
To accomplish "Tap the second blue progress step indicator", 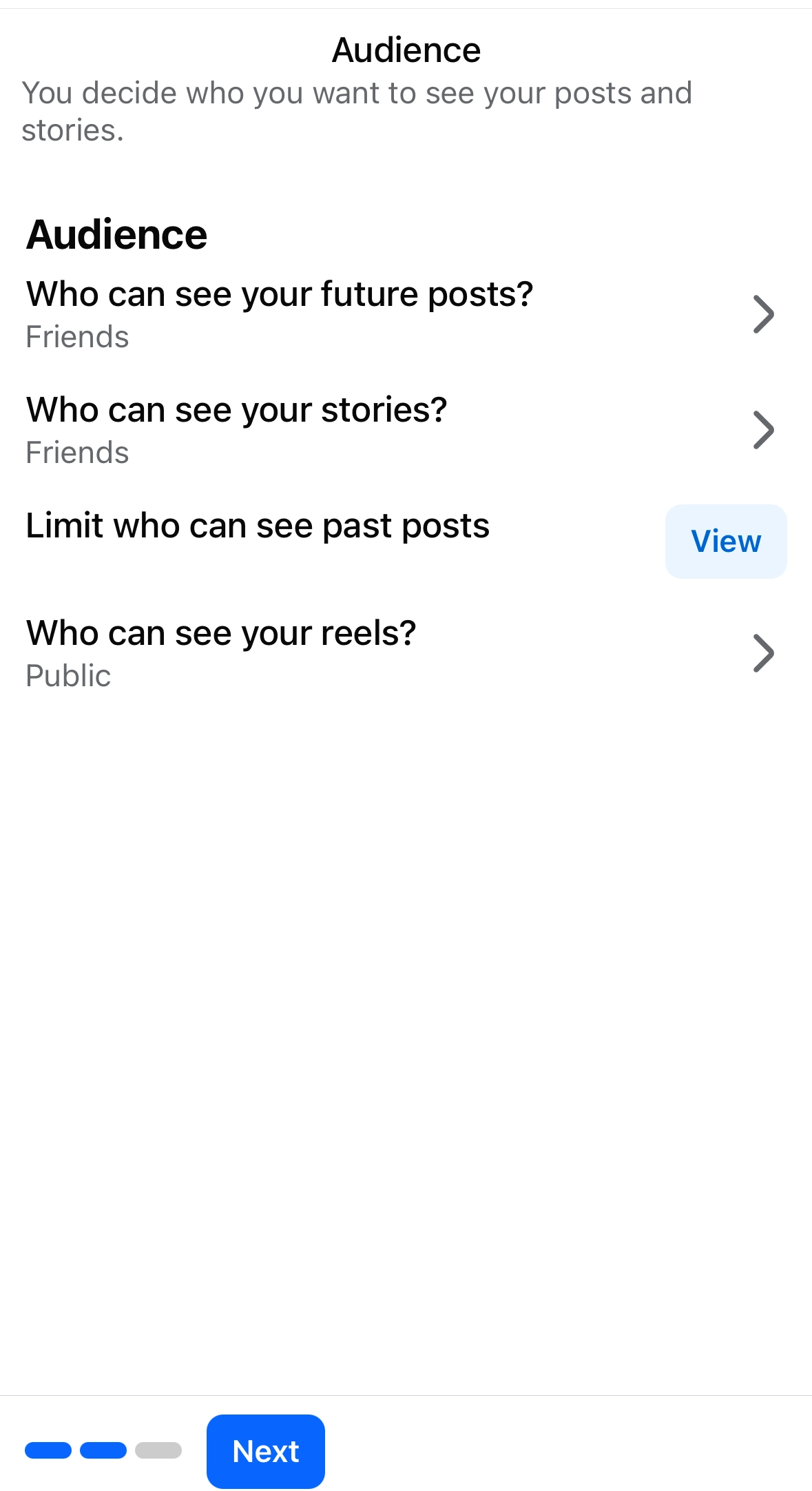I will [103, 1450].
